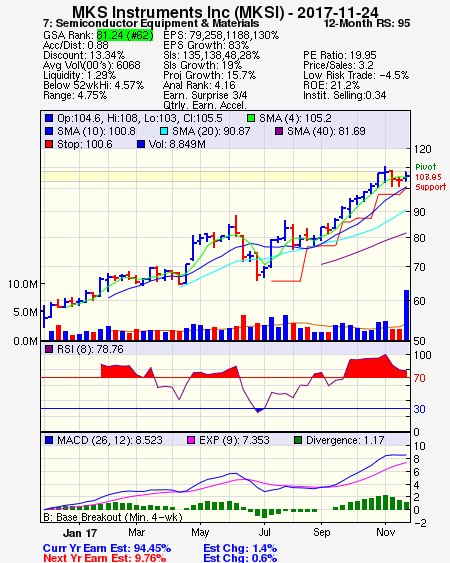This screenshot has height=563, width=450.
Task: Click the Qtrly. Earn. Accel. text
Action: pyautogui.click(x=205, y=105)
